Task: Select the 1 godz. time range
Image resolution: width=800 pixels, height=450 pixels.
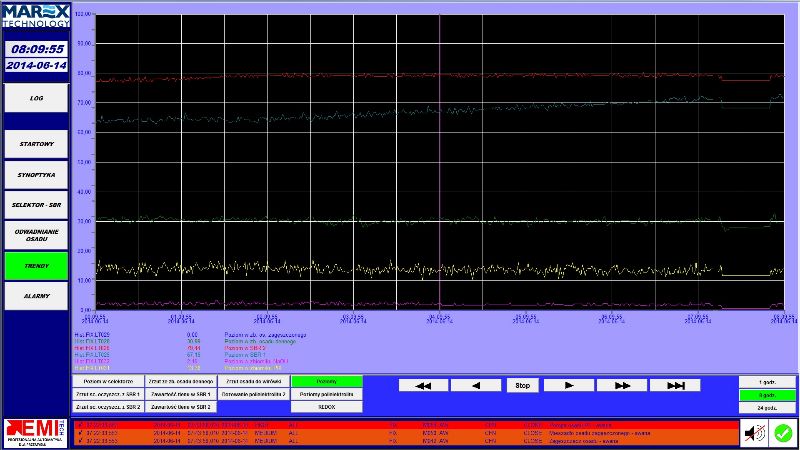Action: 768,381
